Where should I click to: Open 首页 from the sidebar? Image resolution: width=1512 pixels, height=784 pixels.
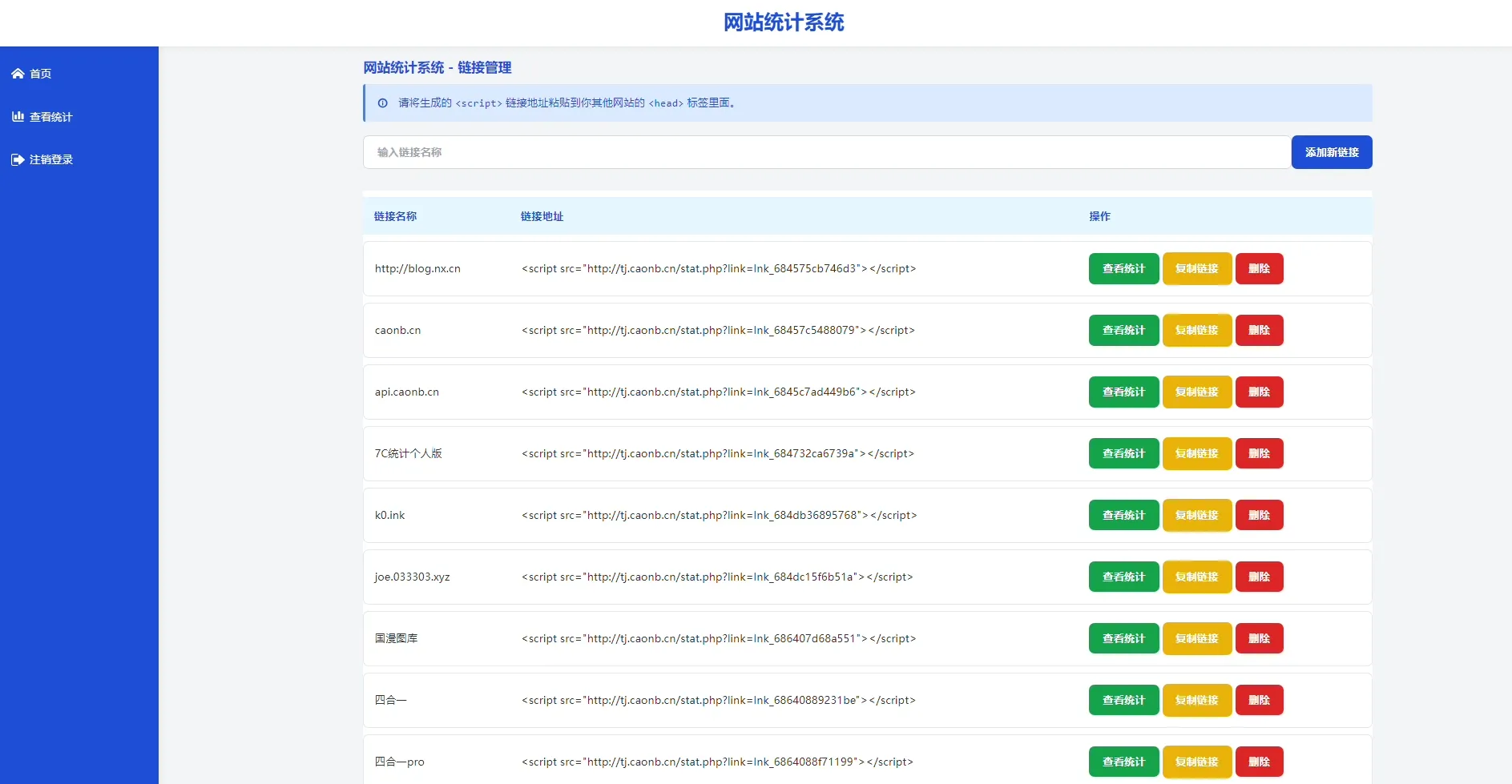[x=38, y=73]
